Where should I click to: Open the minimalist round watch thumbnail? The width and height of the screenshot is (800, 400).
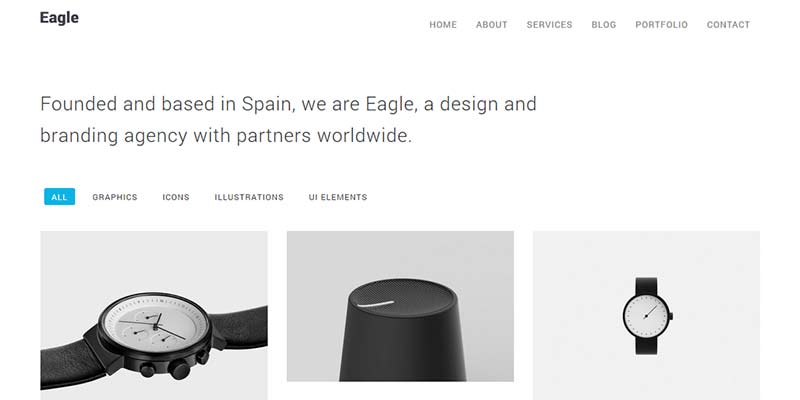646,315
